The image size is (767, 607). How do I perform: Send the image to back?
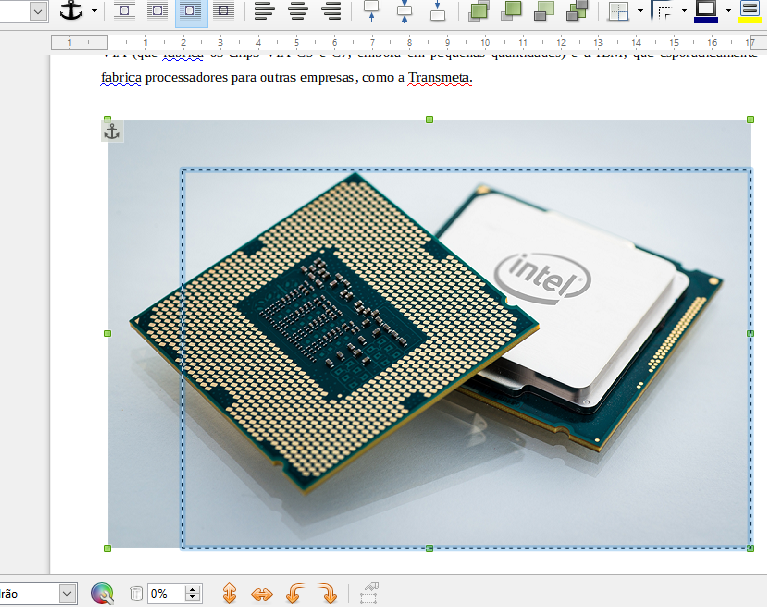click(x=577, y=11)
